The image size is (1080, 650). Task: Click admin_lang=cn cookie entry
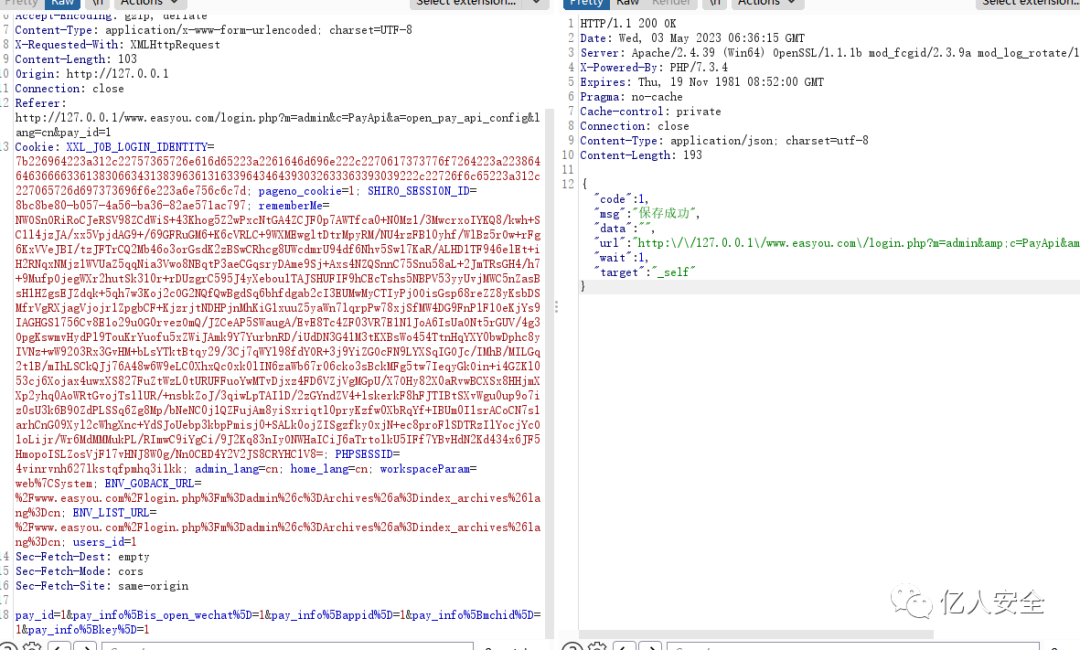[237, 469]
